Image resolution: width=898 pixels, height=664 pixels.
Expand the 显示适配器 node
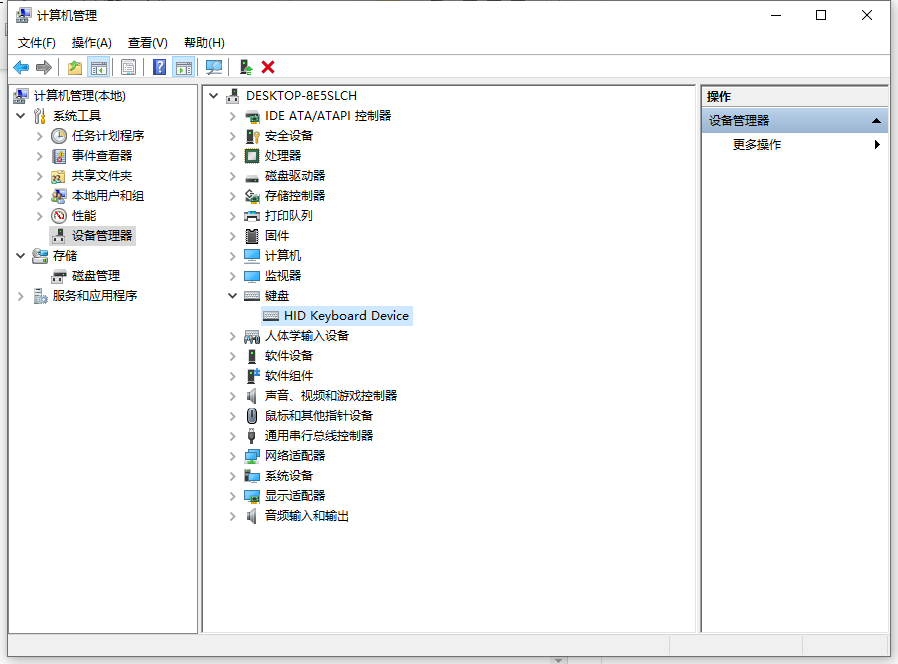tap(232, 496)
